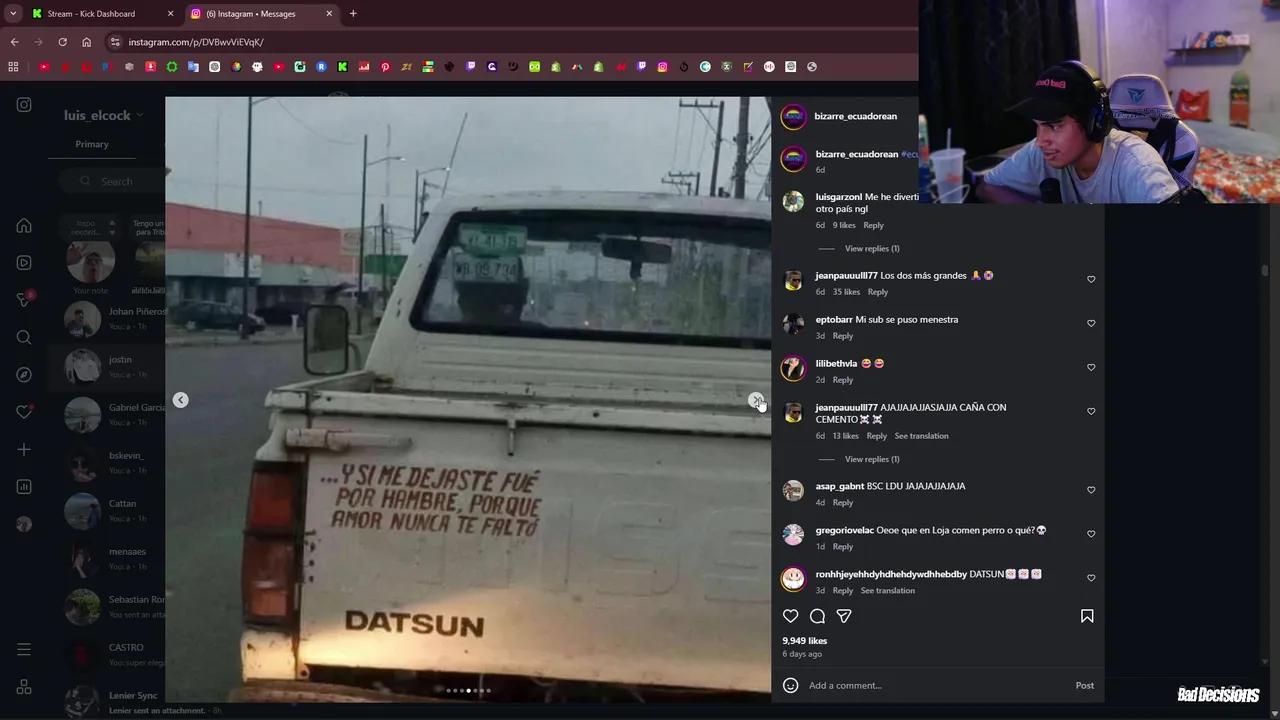Close the Kick Dashboard tab
The image size is (1280, 720).
(x=170, y=14)
